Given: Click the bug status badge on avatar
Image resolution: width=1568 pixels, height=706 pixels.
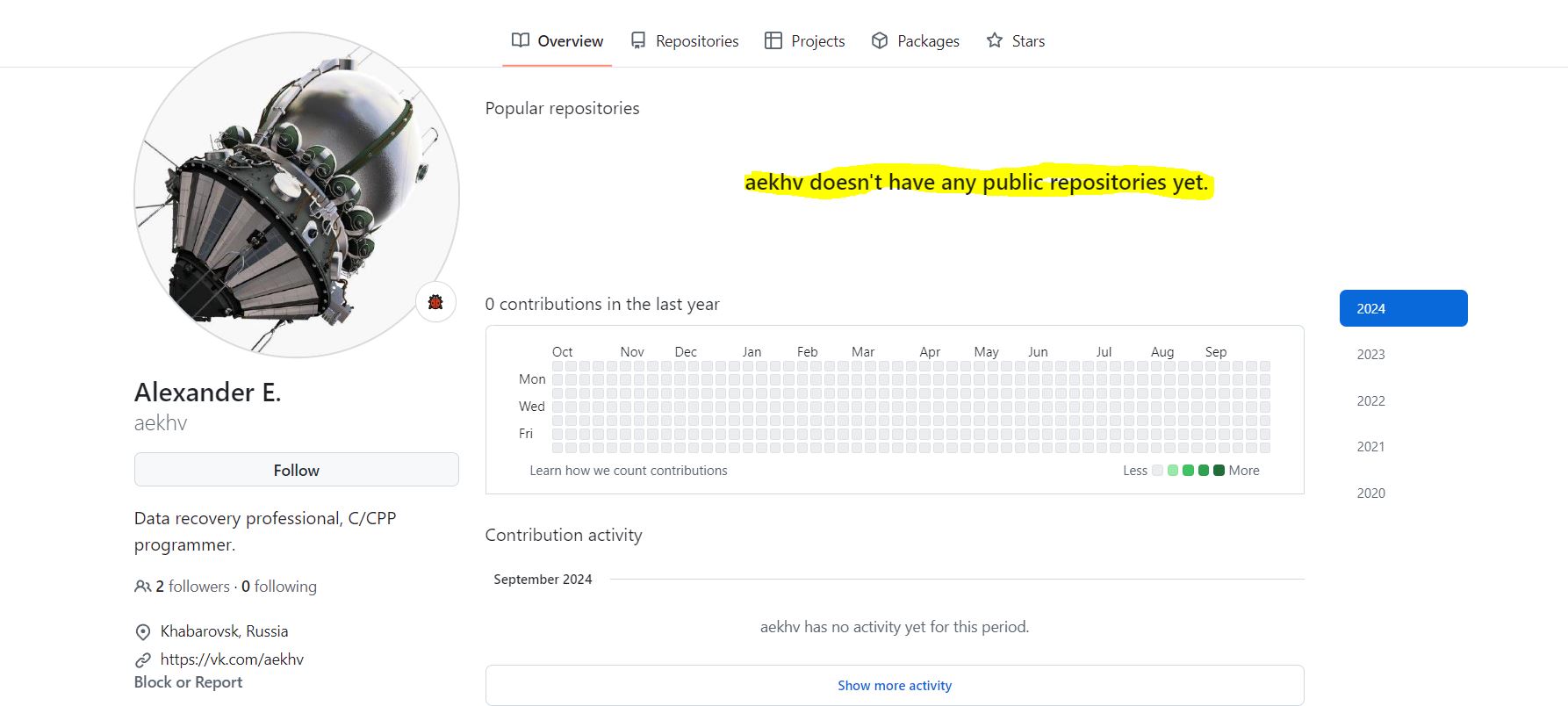Looking at the screenshot, I should [x=435, y=302].
